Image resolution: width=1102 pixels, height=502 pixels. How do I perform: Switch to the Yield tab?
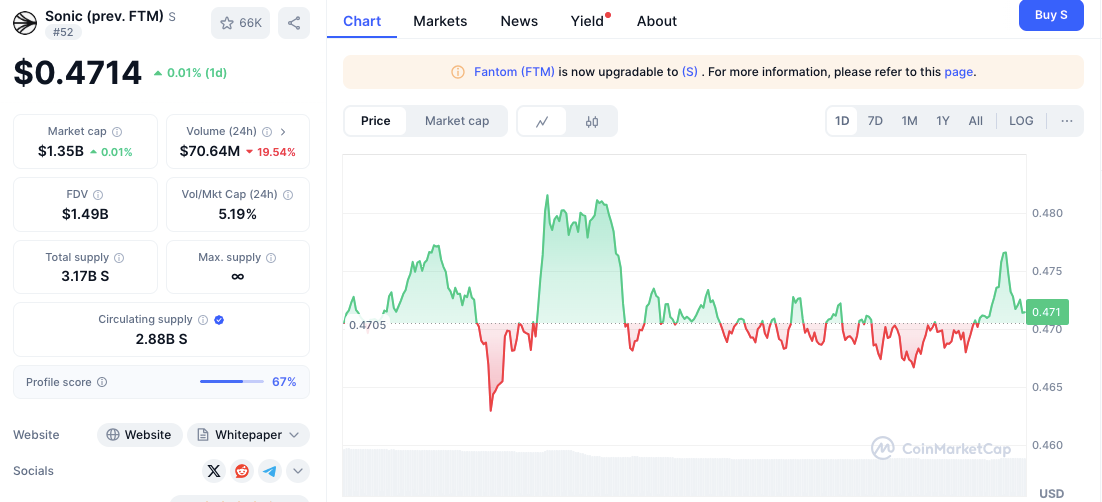[588, 21]
